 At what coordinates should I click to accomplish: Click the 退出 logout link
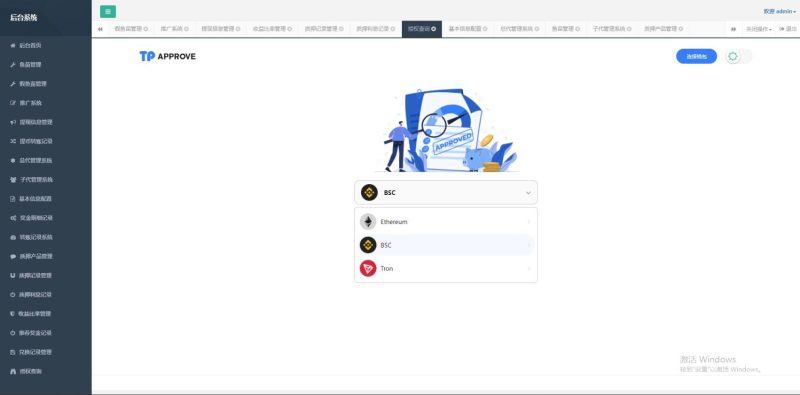(x=788, y=29)
